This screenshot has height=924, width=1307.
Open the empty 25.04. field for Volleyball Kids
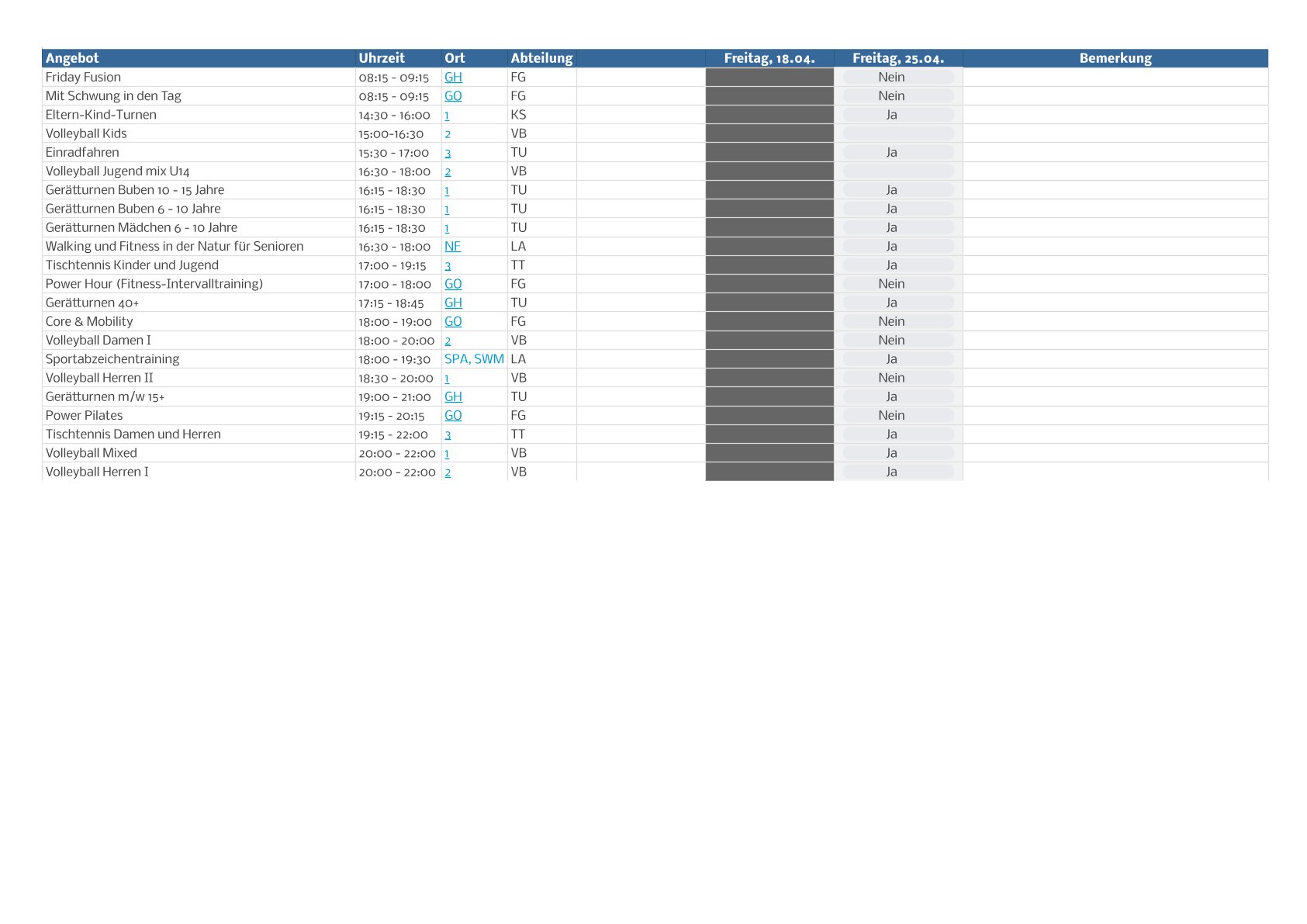(x=898, y=133)
